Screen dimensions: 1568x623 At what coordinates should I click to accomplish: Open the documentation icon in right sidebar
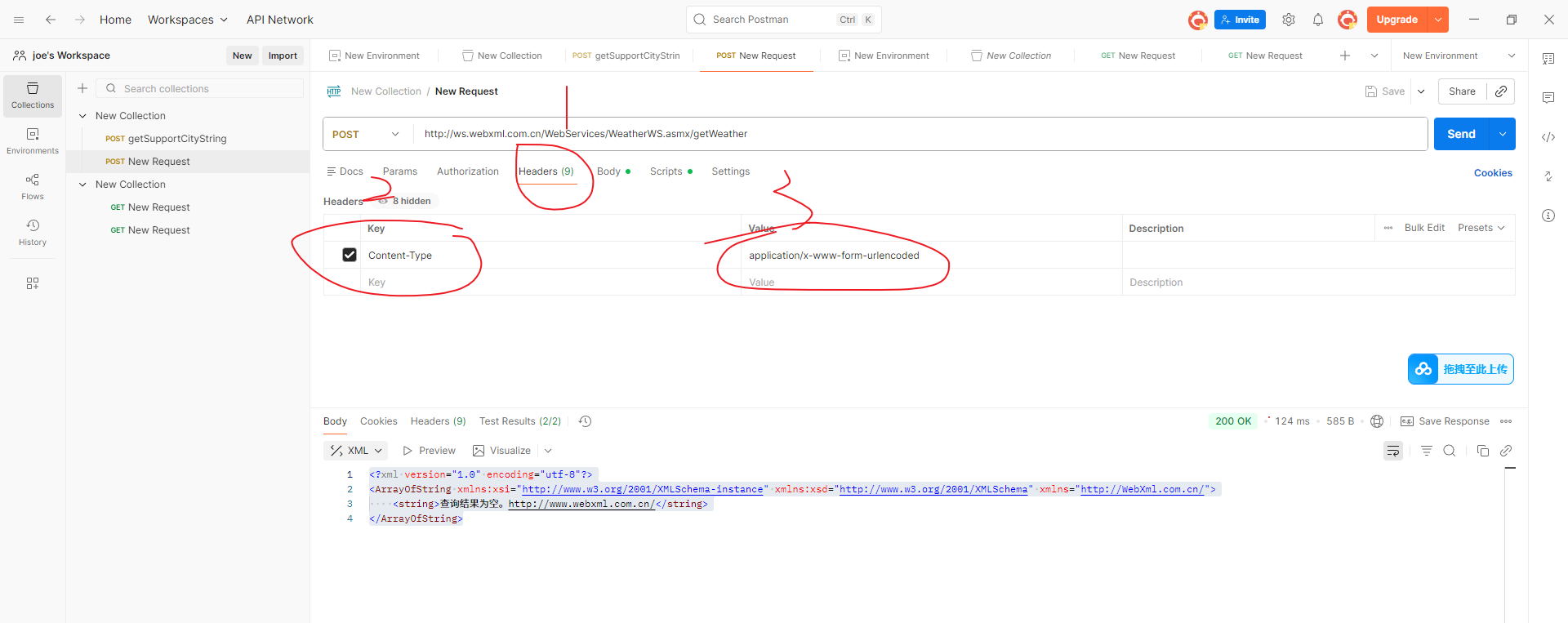(x=1548, y=59)
